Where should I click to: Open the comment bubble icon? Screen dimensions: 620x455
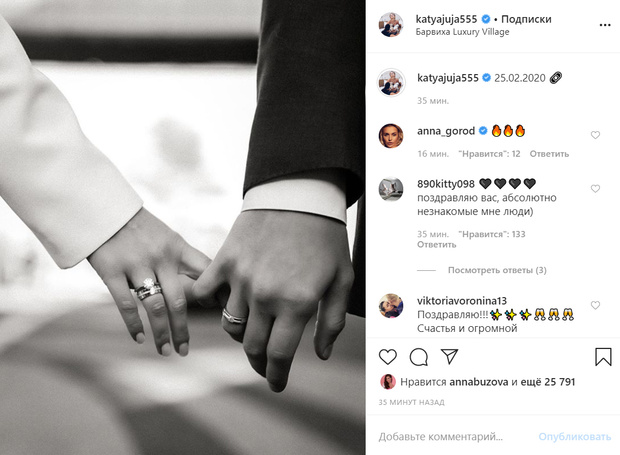pyautogui.click(x=418, y=357)
